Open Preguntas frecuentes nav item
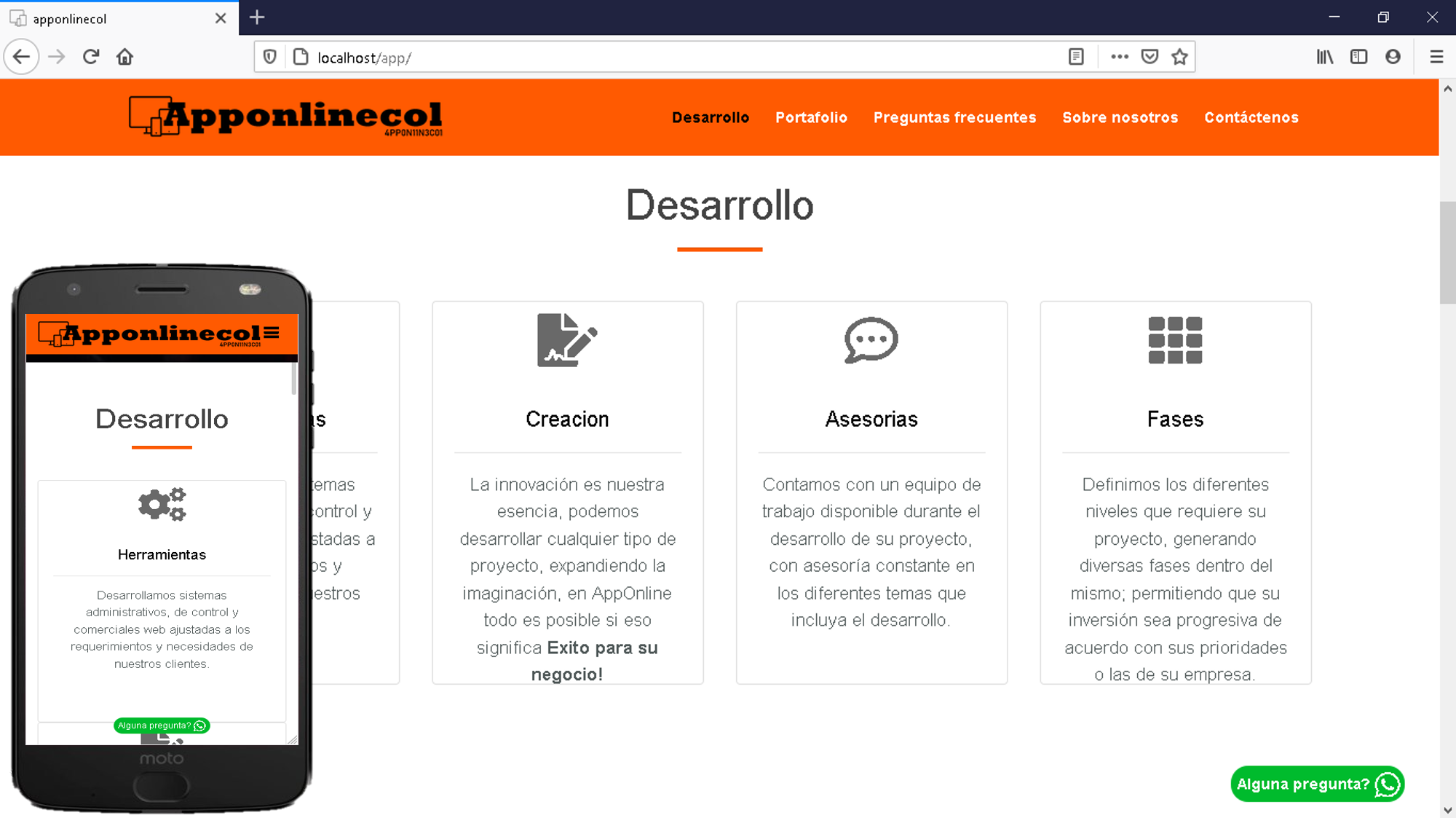The height and width of the screenshot is (818, 1456). (x=954, y=117)
